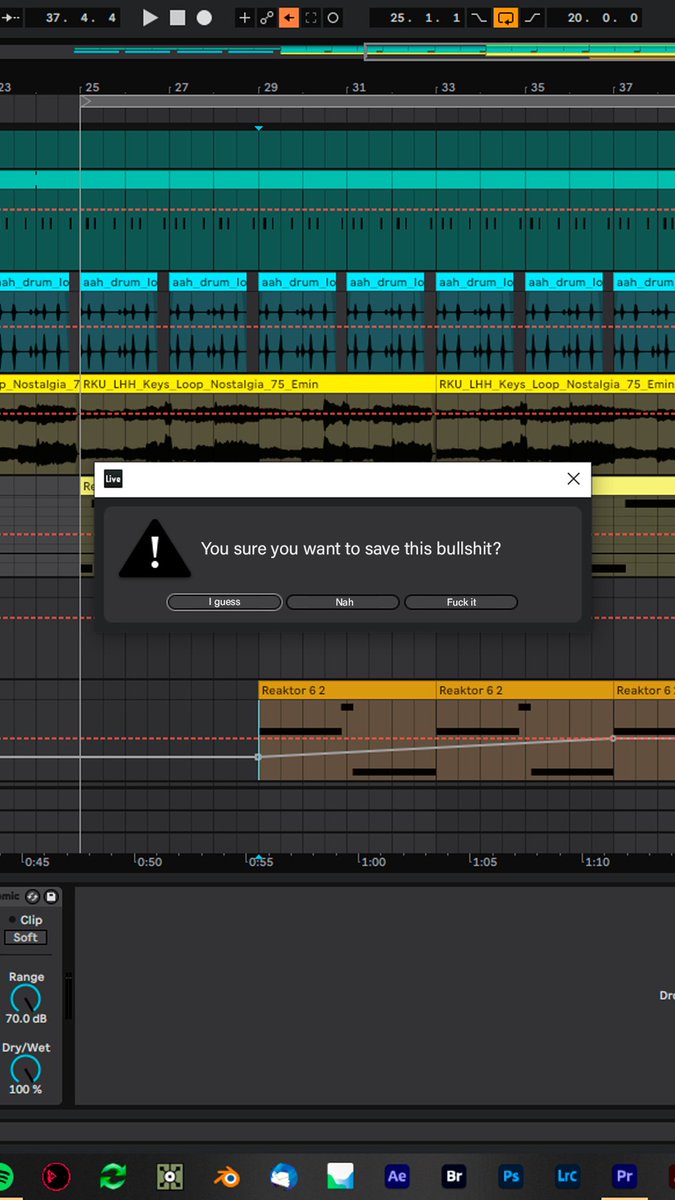Click the Dry/Wet knob at 100 %
The width and height of the screenshot is (675, 1200).
[x=25, y=1070]
